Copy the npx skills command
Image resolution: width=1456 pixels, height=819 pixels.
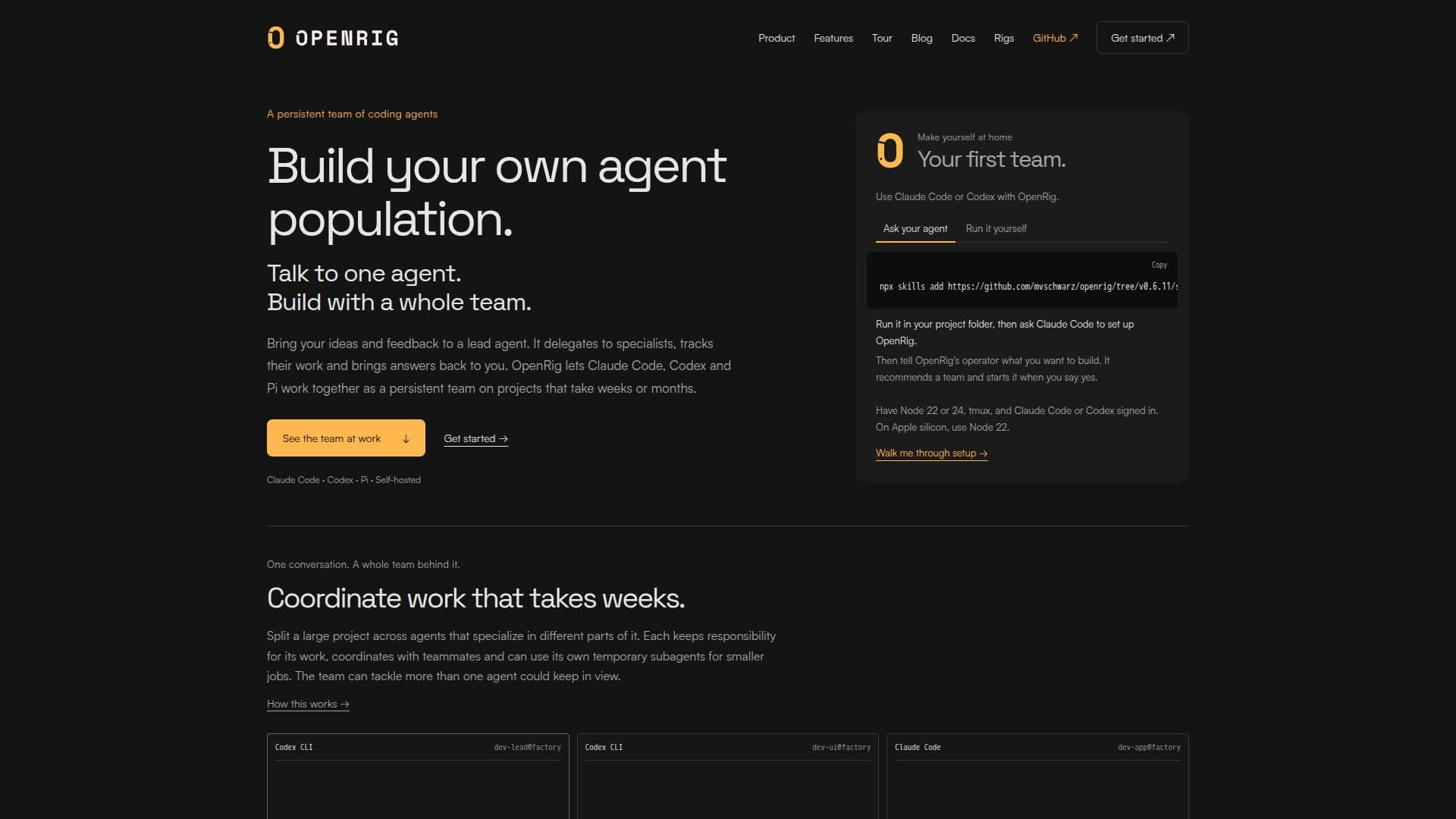(1159, 265)
